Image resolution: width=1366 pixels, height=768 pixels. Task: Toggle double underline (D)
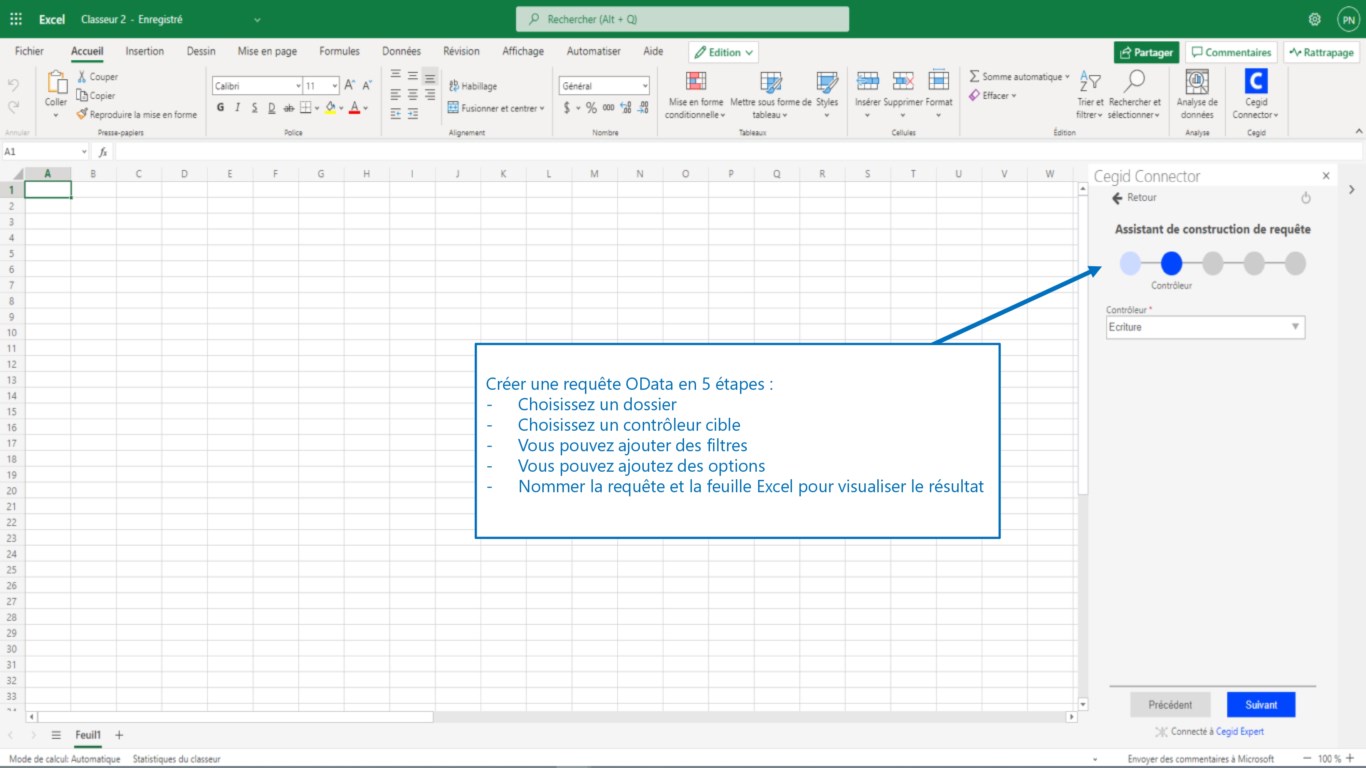pos(271,108)
